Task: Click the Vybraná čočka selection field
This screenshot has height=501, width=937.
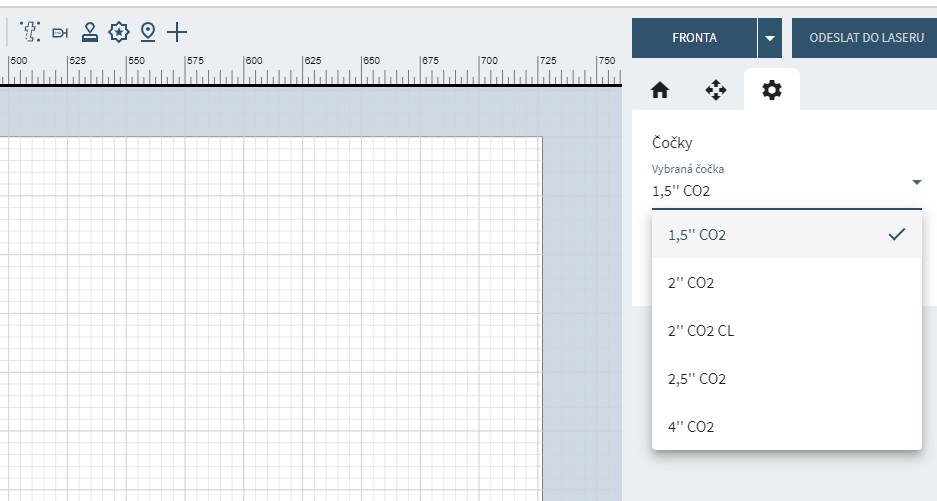Action: [x=775, y=191]
